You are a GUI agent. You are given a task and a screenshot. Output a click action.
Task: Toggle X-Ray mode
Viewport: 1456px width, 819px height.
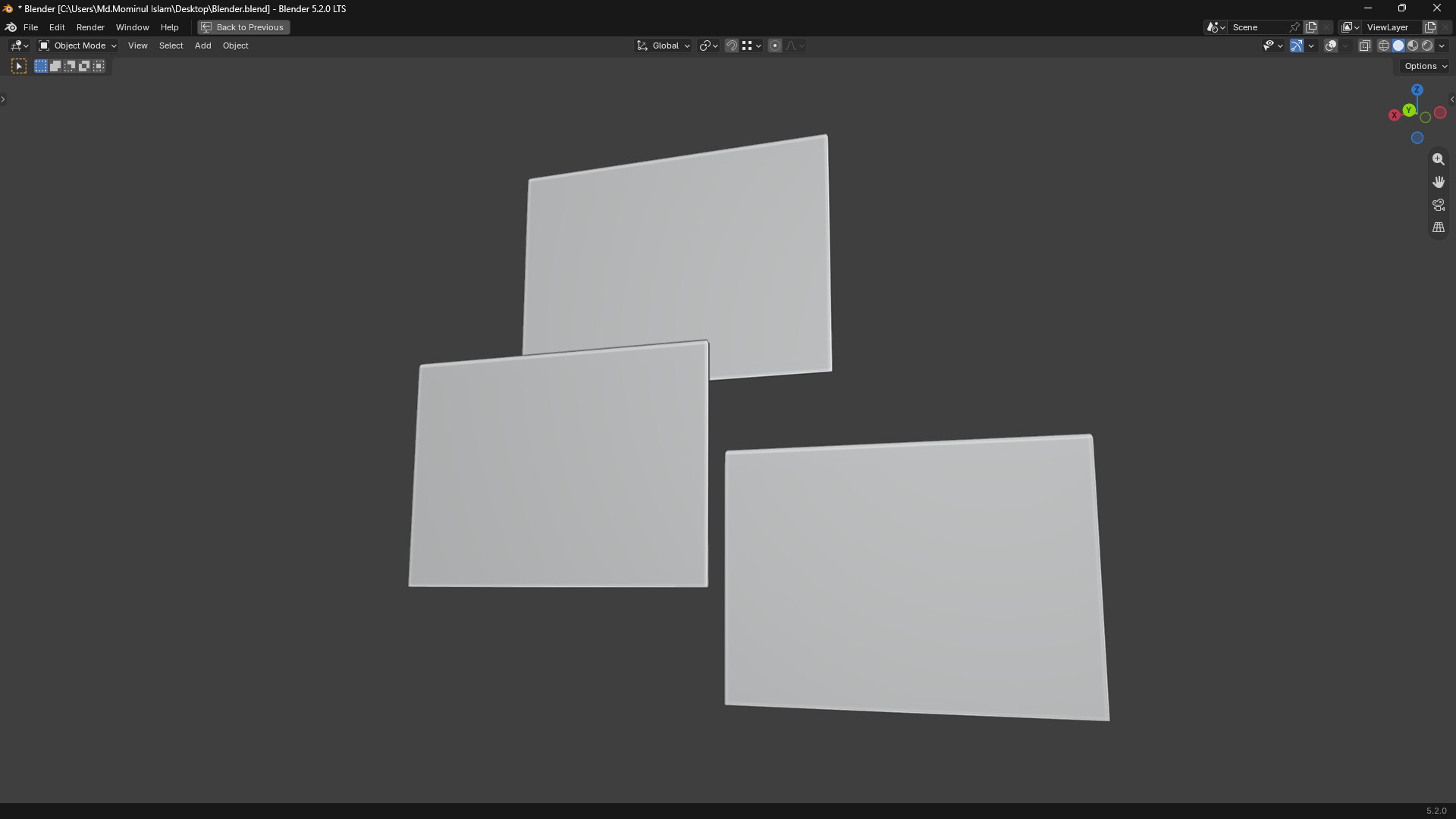pyautogui.click(x=1365, y=46)
